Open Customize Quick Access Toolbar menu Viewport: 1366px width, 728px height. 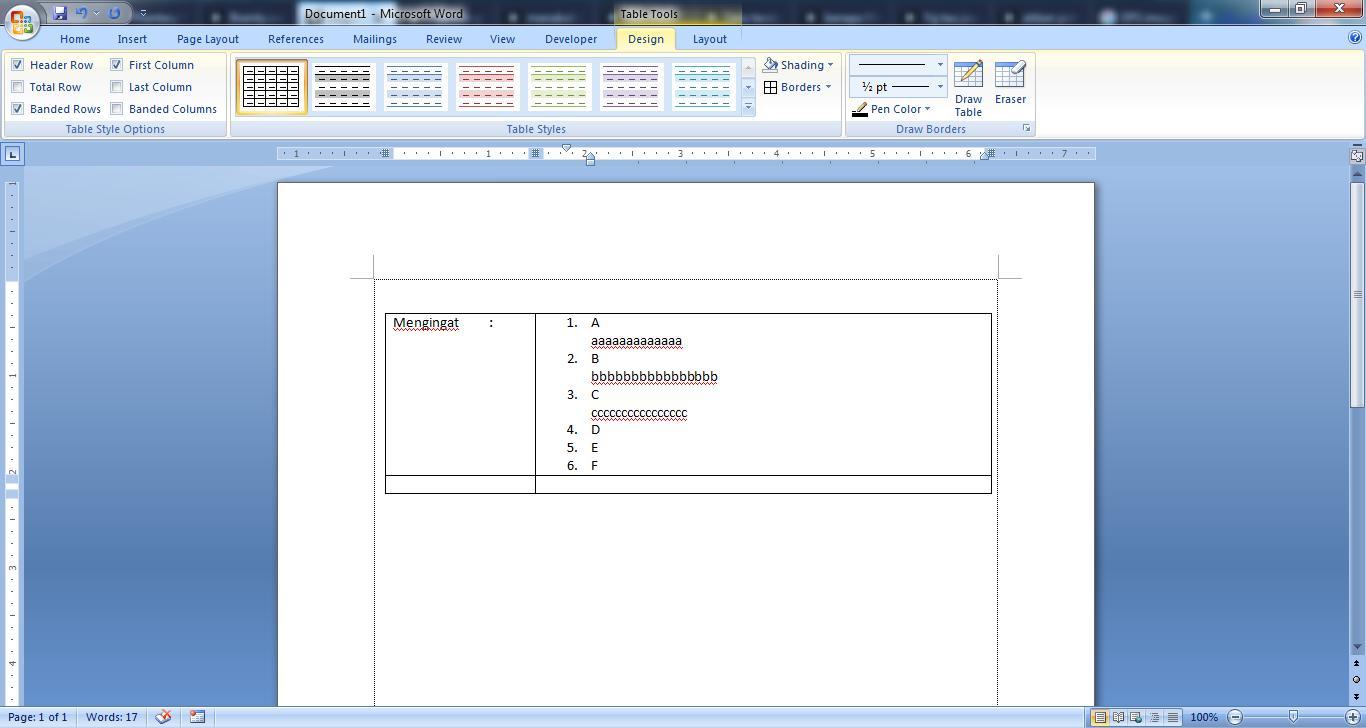click(x=143, y=13)
